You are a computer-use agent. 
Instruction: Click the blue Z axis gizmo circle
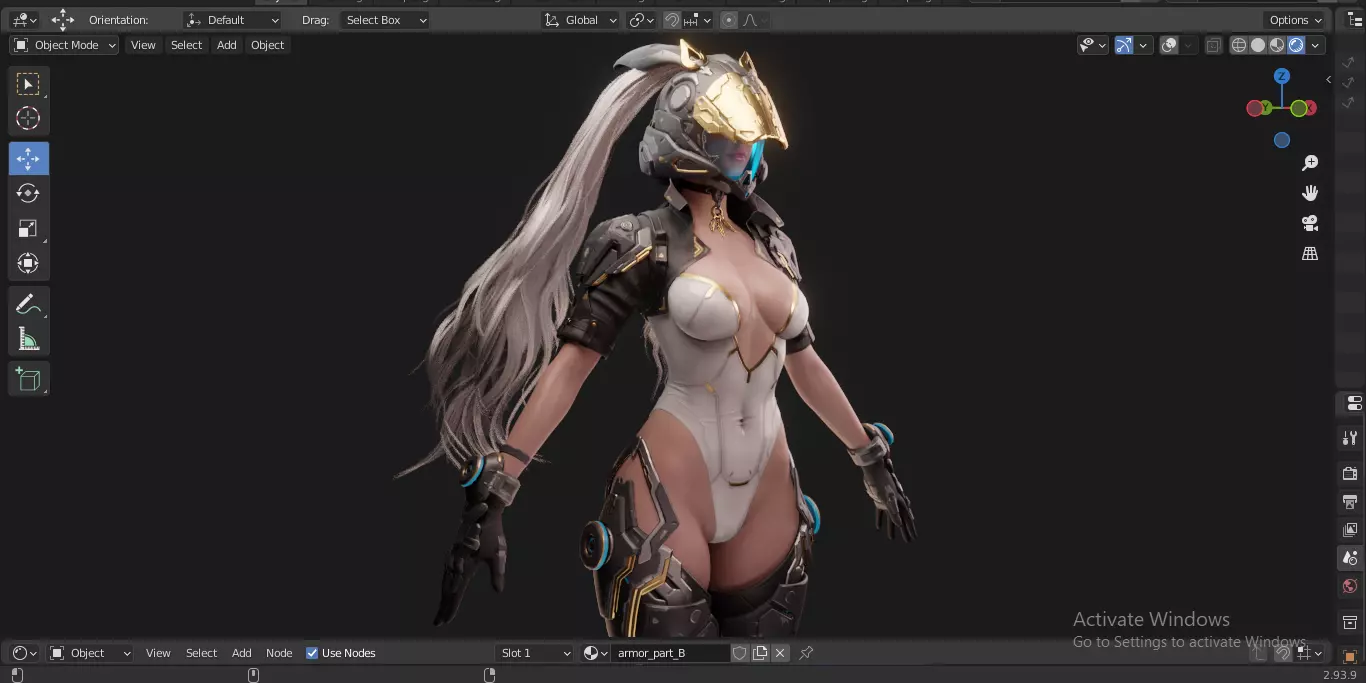(1282, 76)
